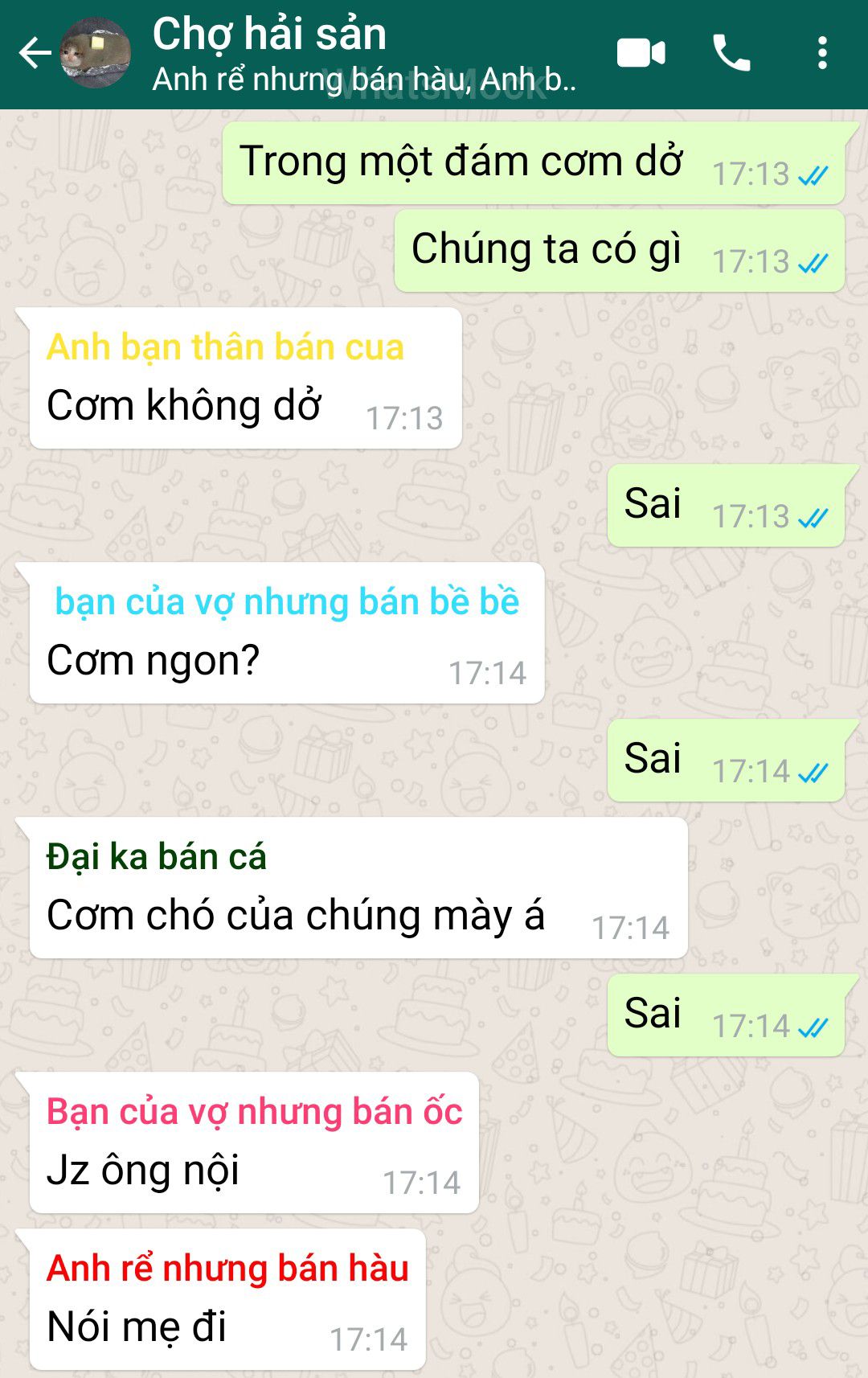Tap sender name bạn của vợ nhưng bán bề bề
Viewport: 868px width, 1378px height.
tap(287, 602)
